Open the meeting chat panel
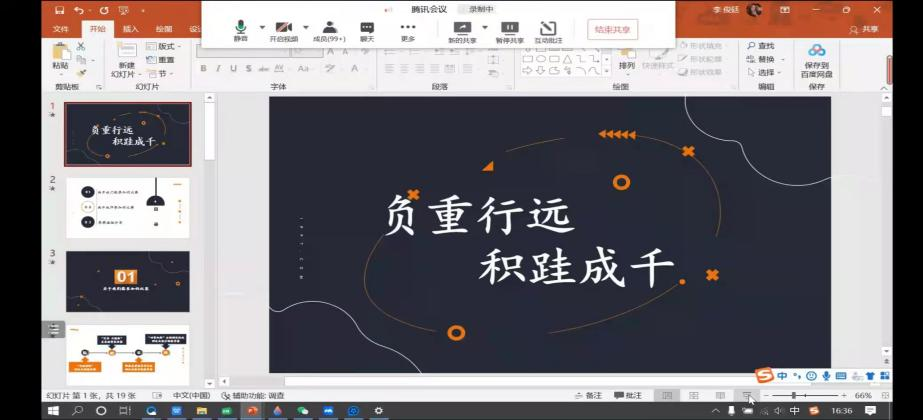 pos(367,30)
